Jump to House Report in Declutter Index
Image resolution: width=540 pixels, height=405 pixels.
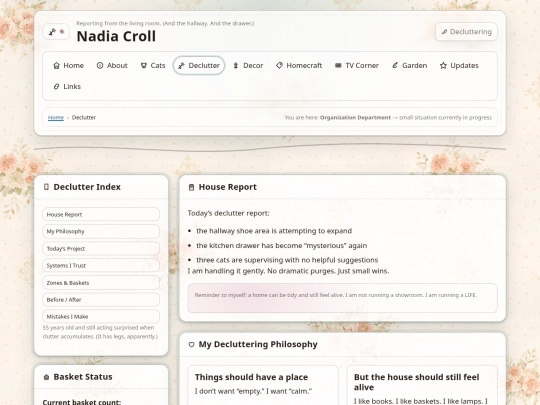[x=101, y=214]
